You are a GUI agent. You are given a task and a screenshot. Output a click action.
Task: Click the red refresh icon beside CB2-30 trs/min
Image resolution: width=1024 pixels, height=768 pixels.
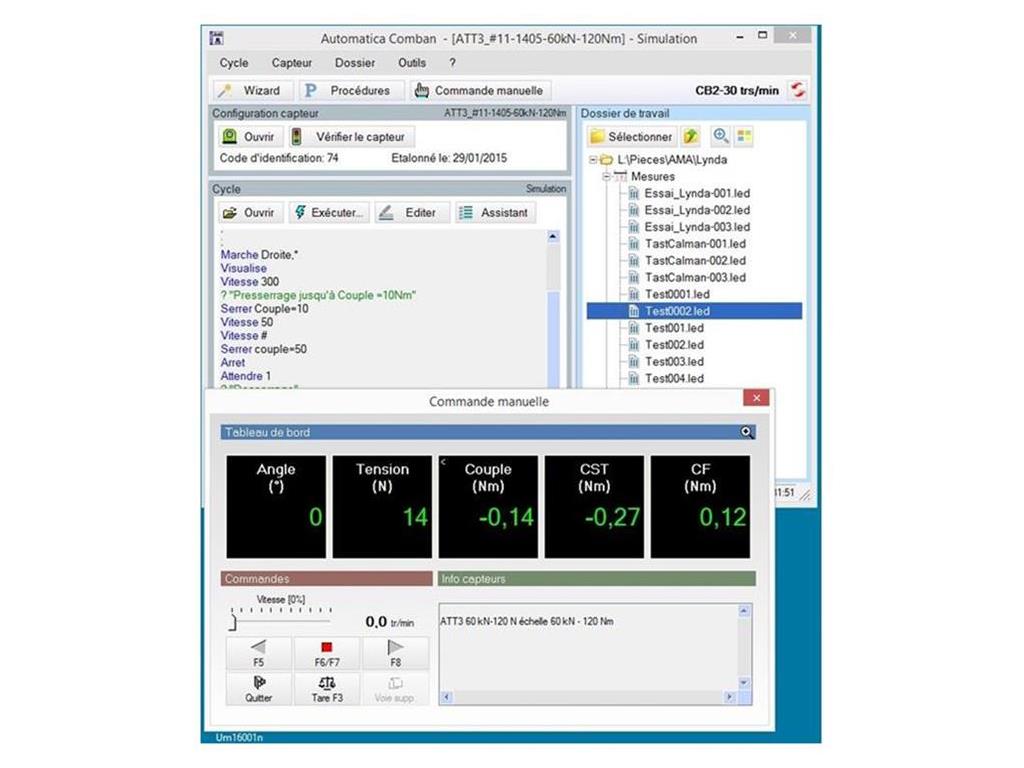pos(797,90)
